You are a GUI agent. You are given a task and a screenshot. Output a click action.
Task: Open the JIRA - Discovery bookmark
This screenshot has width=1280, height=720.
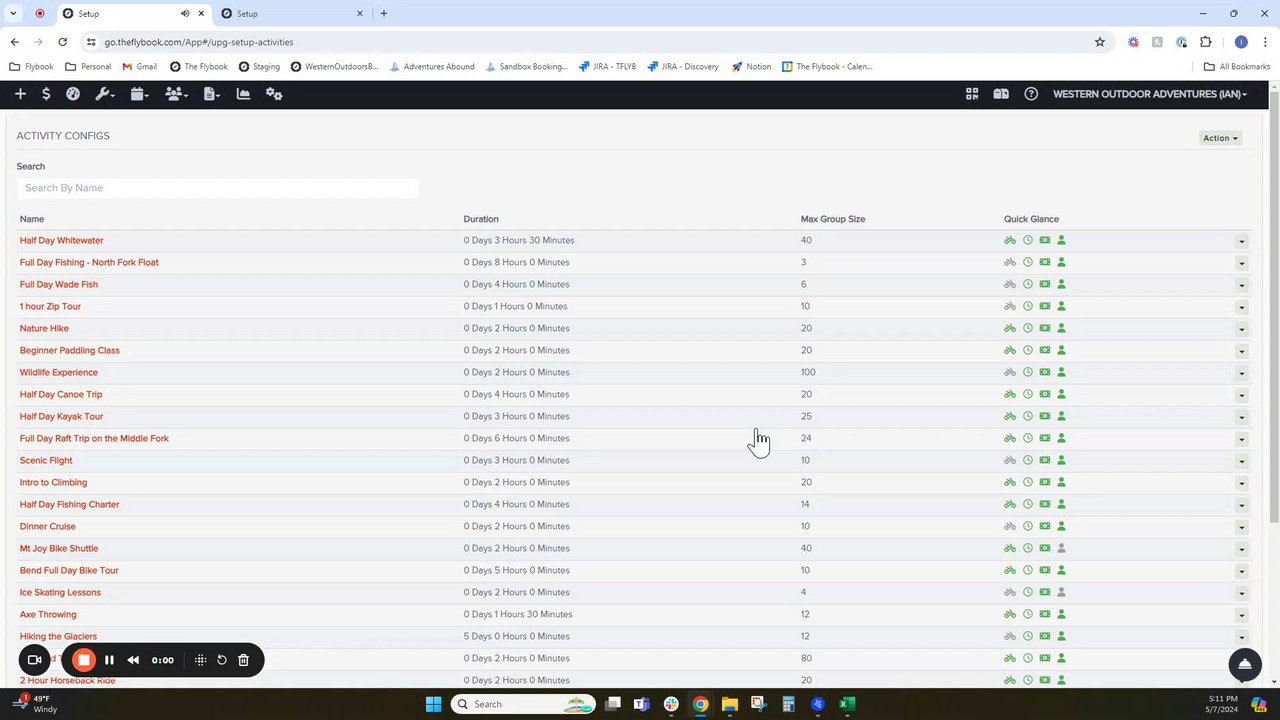(x=683, y=67)
